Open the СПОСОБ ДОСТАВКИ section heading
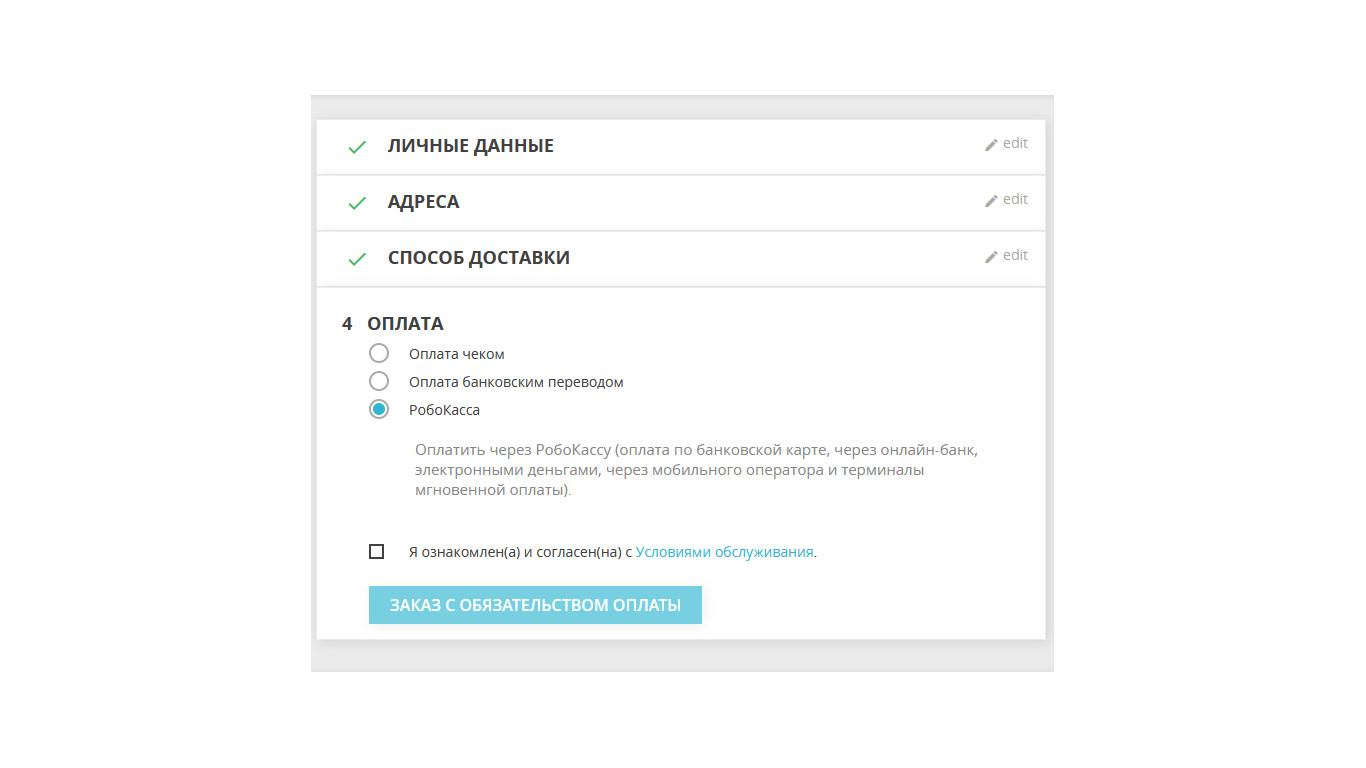 [478, 258]
